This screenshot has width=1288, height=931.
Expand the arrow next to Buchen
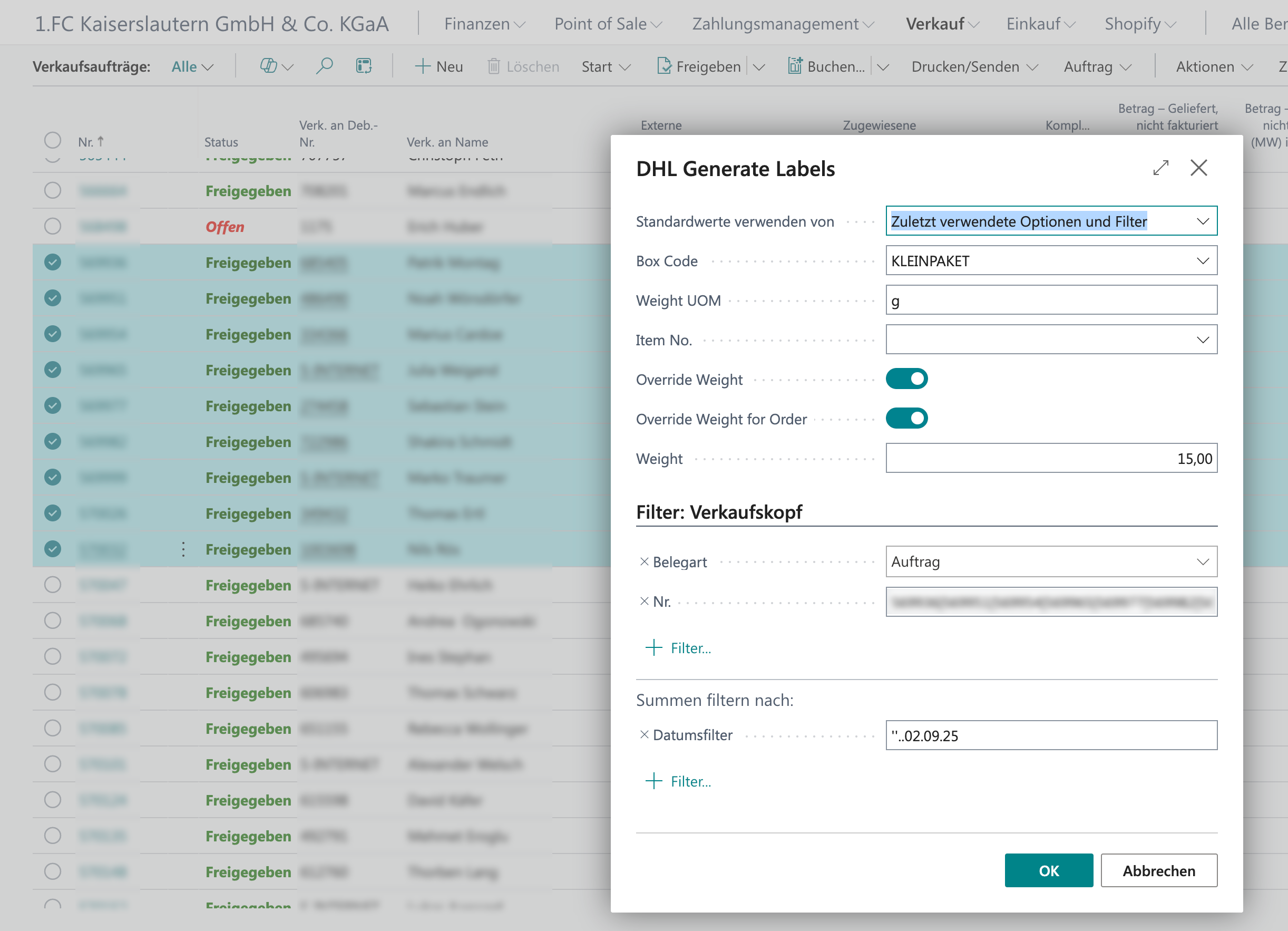pos(883,67)
